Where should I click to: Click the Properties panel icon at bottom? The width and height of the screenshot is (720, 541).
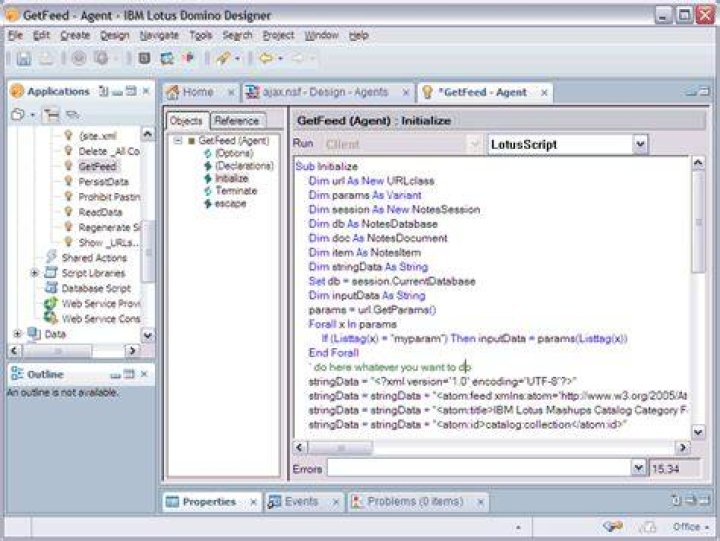point(172,502)
